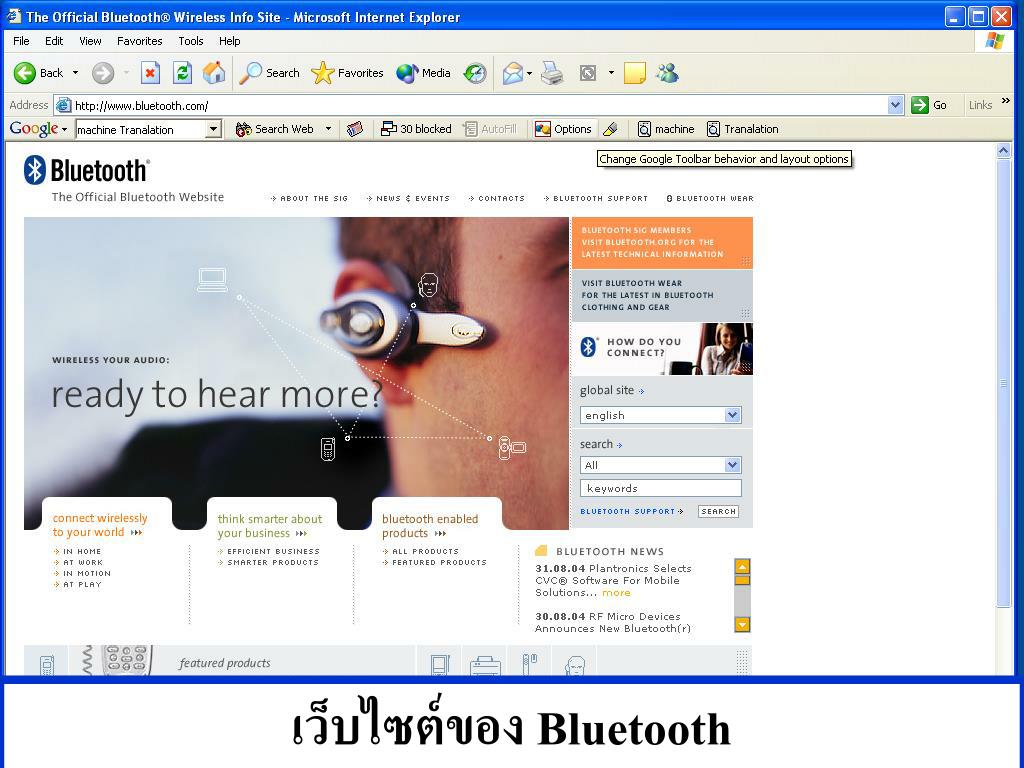The width and height of the screenshot is (1024, 768).
Task: Click the Search Web button
Action: (x=275, y=129)
